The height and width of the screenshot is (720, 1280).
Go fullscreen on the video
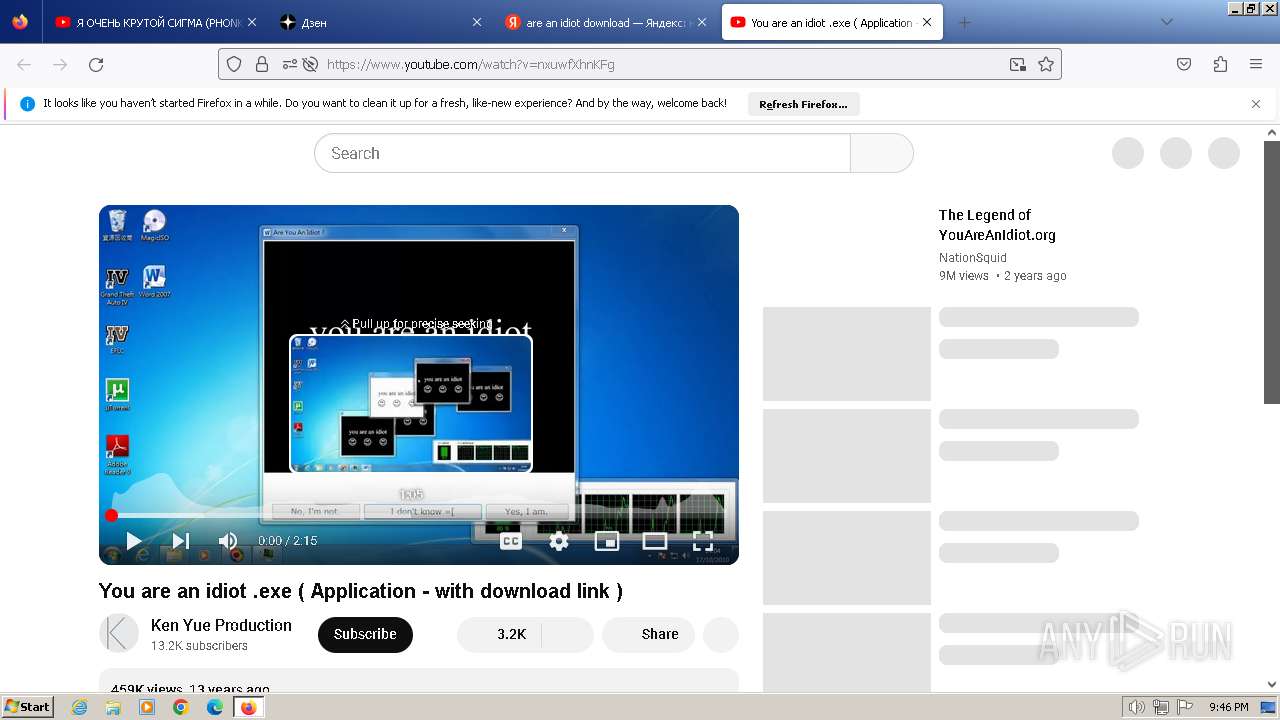tap(703, 541)
